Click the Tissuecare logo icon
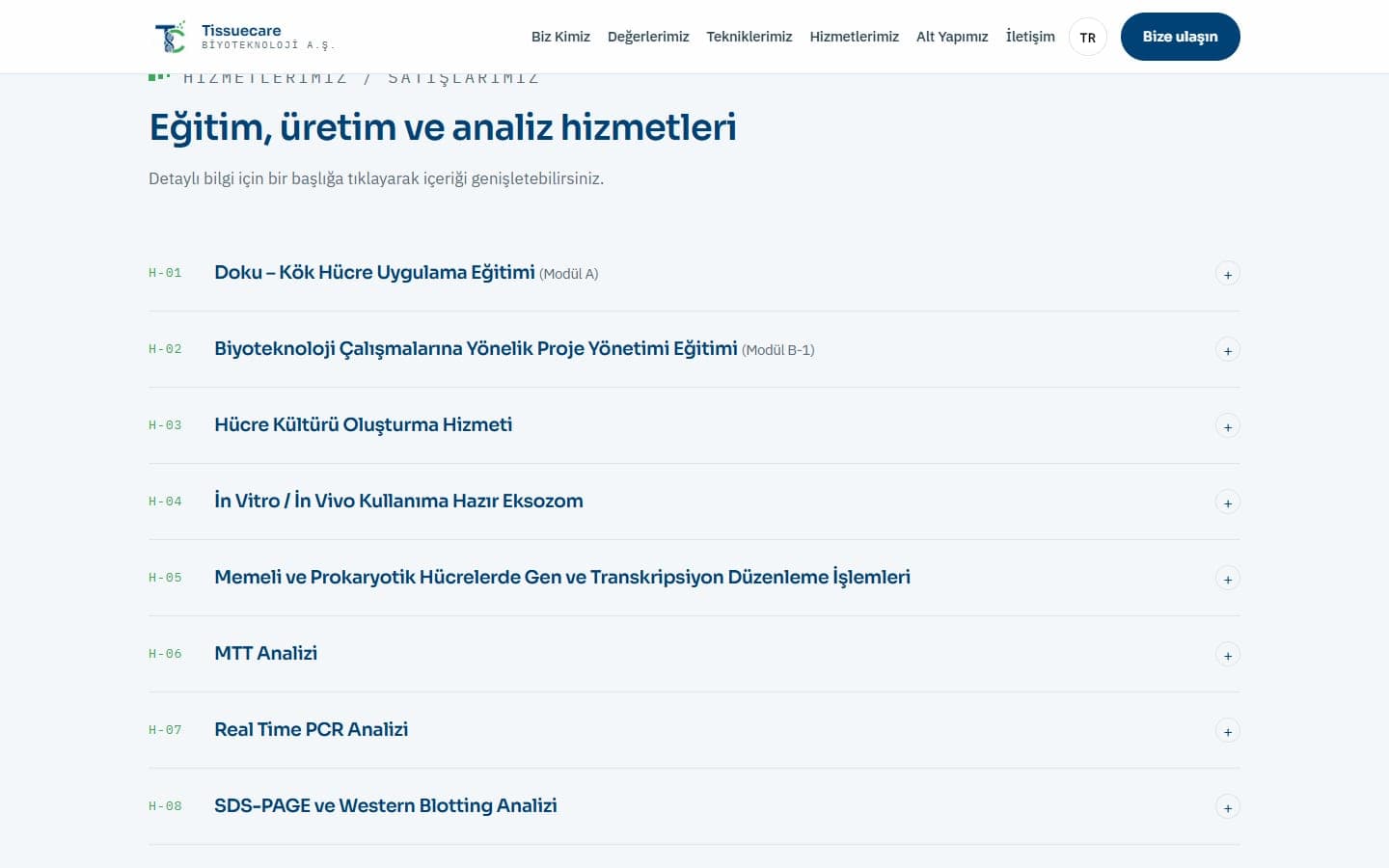Image resolution: width=1389 pixels, height=868 pixels. coord(170,37)
